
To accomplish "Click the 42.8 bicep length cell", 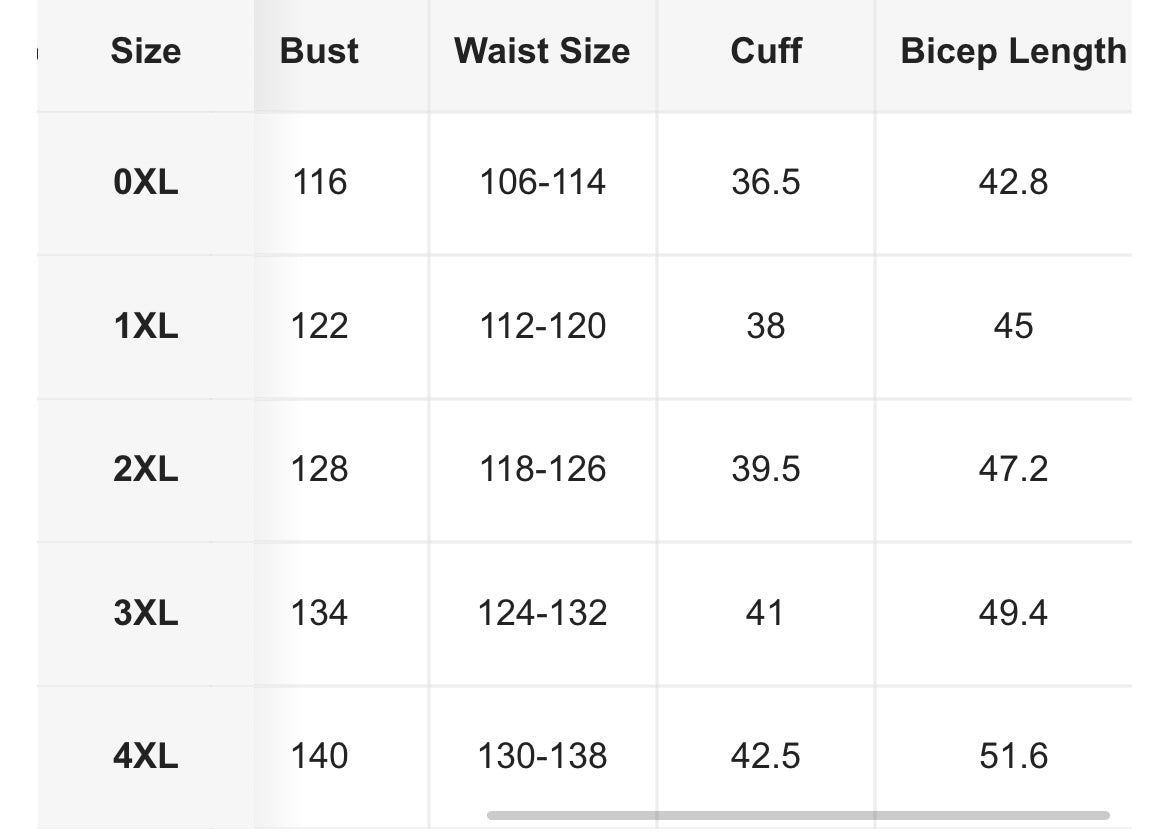I will tap(1013, 182).
